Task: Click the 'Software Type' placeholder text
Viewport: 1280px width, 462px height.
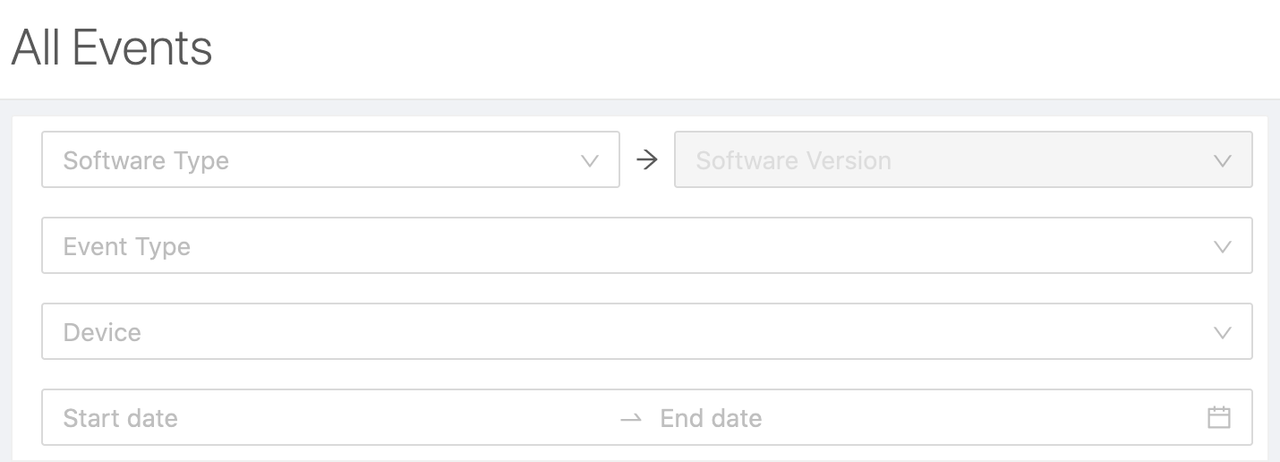Action: point(146,160)
